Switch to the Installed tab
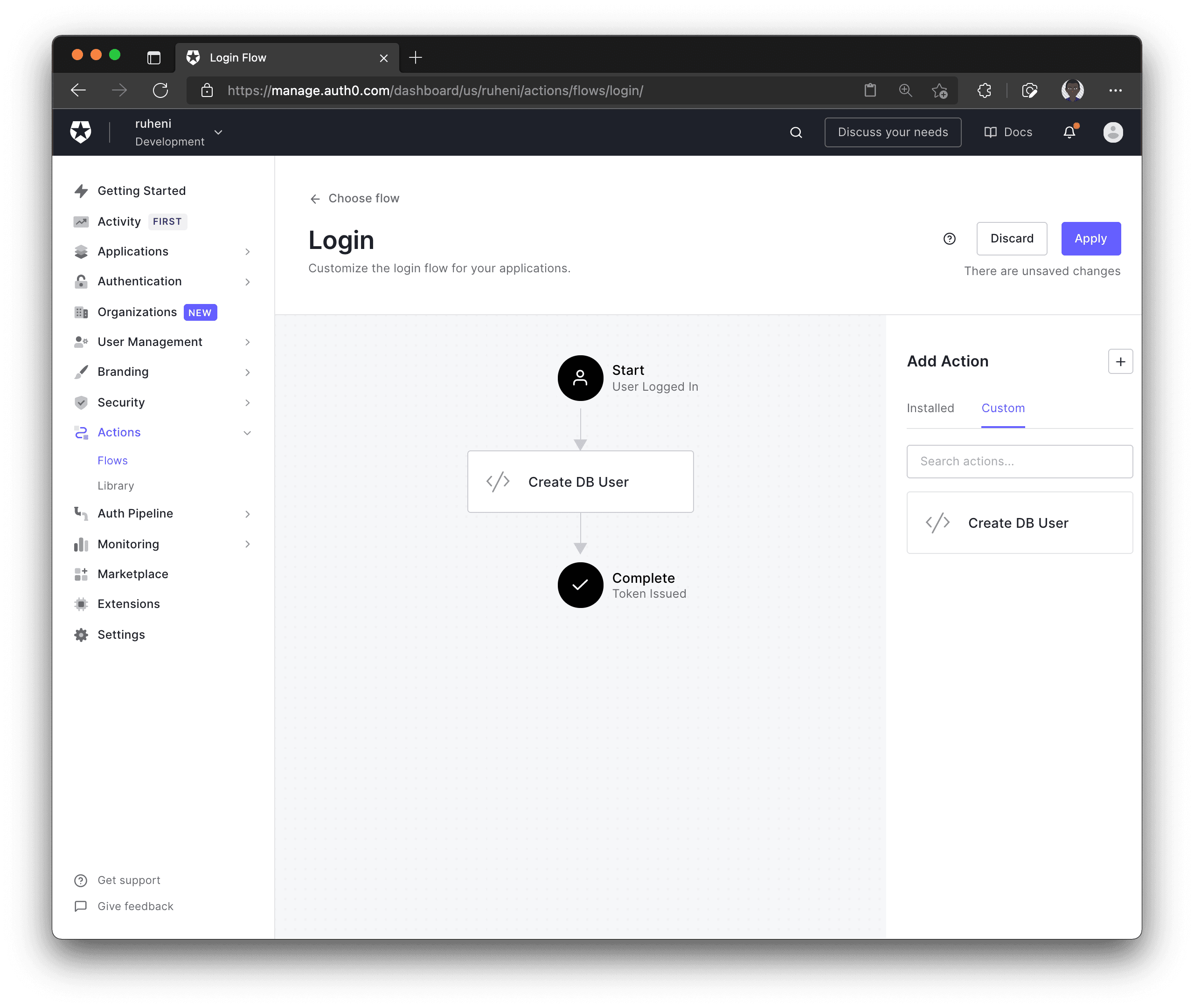 930,408
